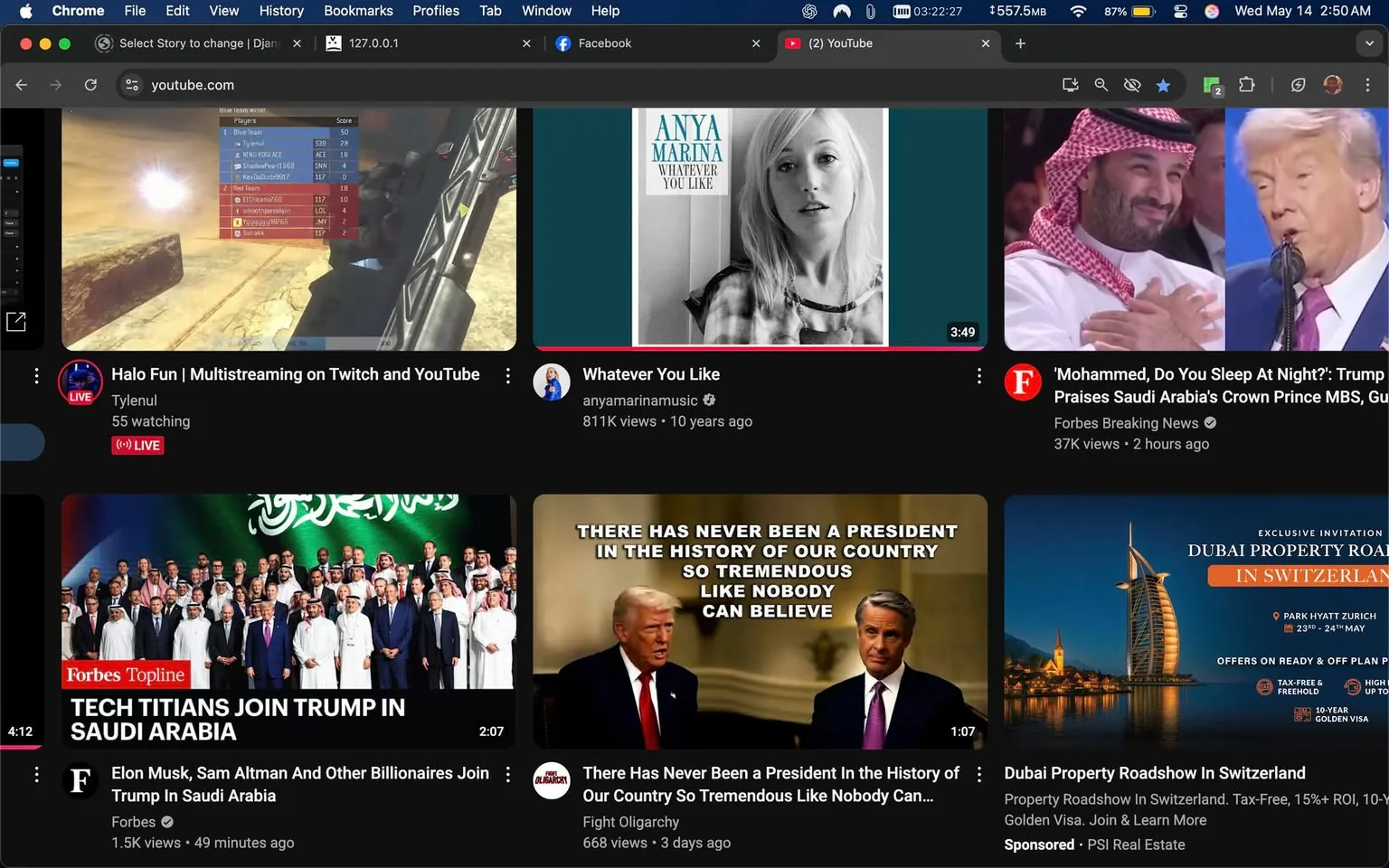Open the anyamarinamusic channel link

639,401
